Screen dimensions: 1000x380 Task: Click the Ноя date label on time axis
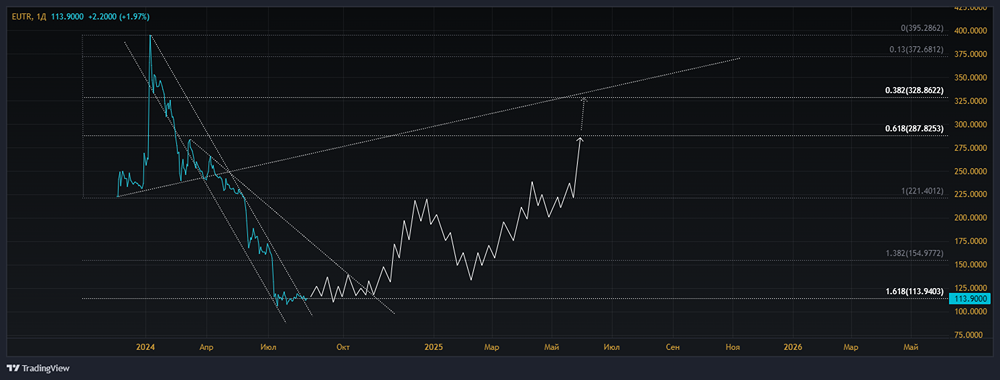[733, 347]
